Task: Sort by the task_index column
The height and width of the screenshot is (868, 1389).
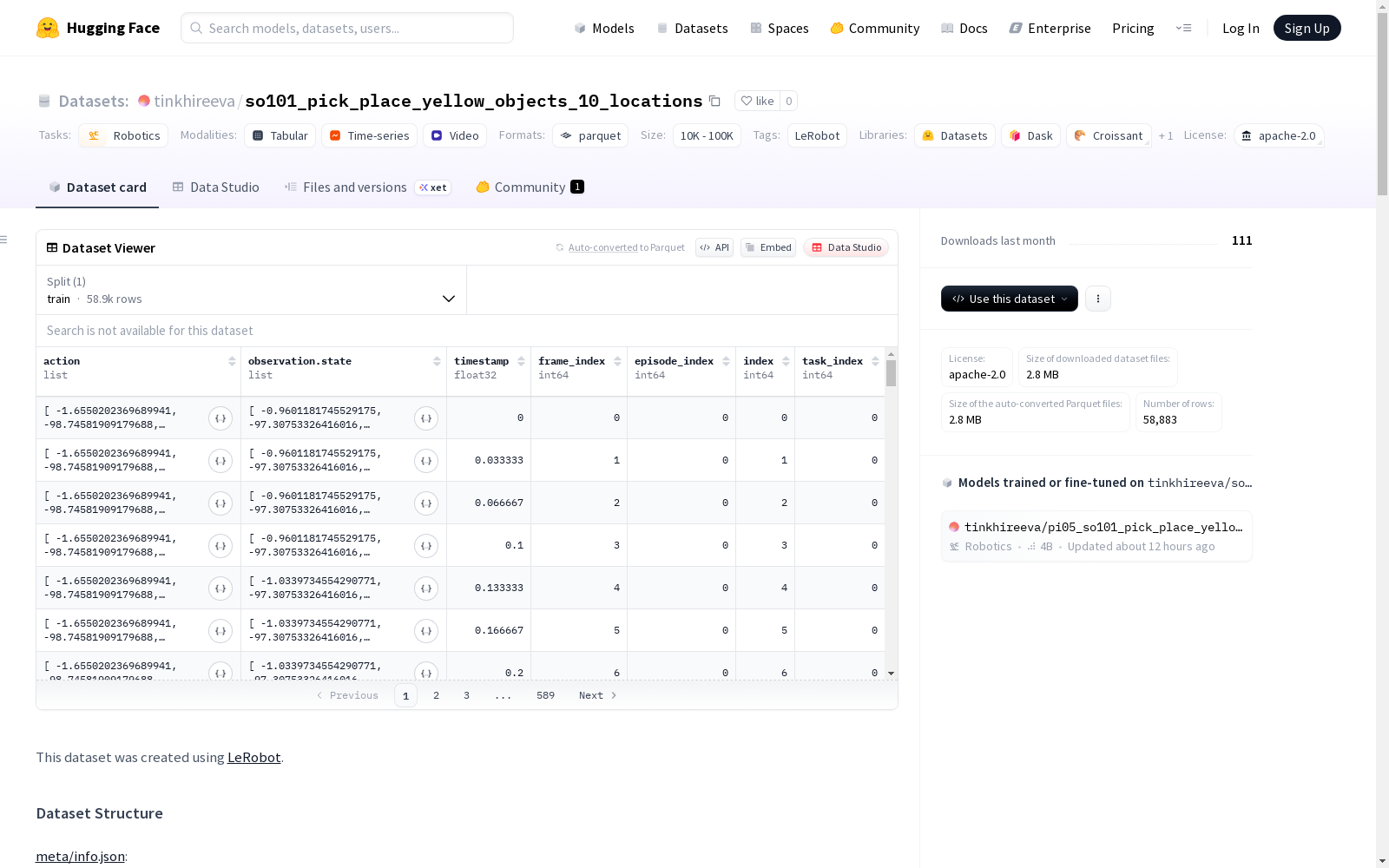Action: (875, 361)
